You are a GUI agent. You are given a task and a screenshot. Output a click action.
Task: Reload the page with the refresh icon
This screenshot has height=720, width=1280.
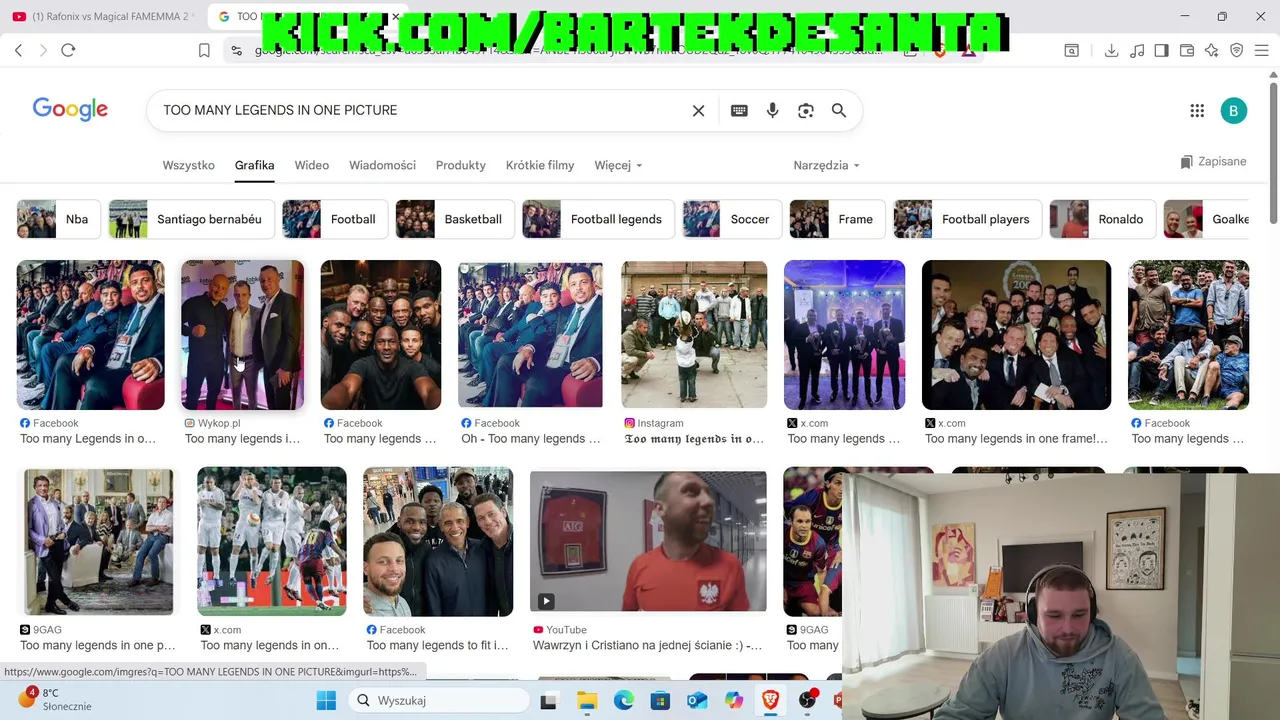pos(68,50)
